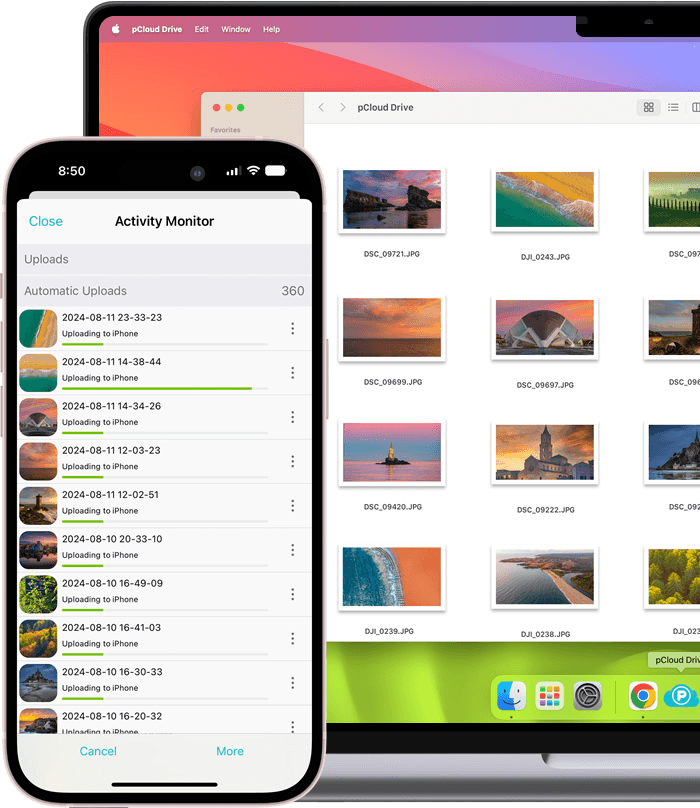Open the Apple menu
Viewport: 700px width, 808px height.
coord(116,30)
